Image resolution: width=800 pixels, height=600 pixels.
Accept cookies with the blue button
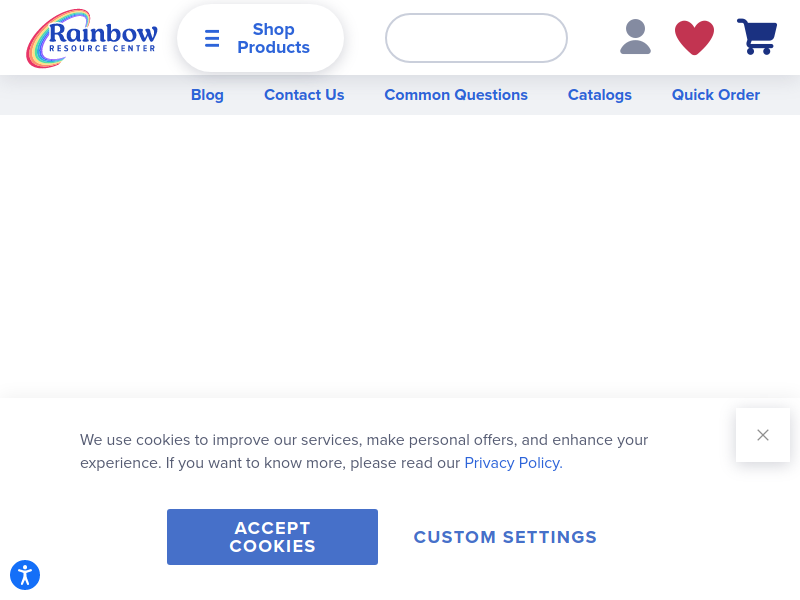(272, 537)
